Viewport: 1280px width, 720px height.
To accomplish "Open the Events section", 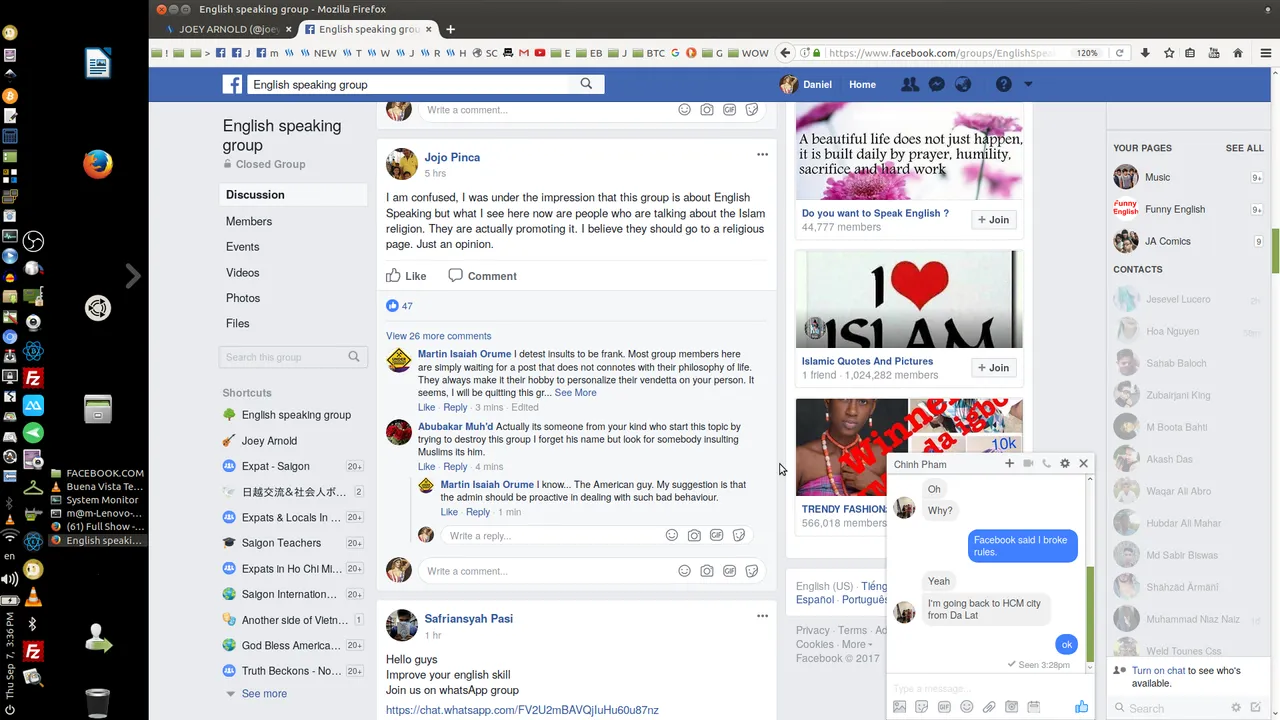I will (243, 247).
